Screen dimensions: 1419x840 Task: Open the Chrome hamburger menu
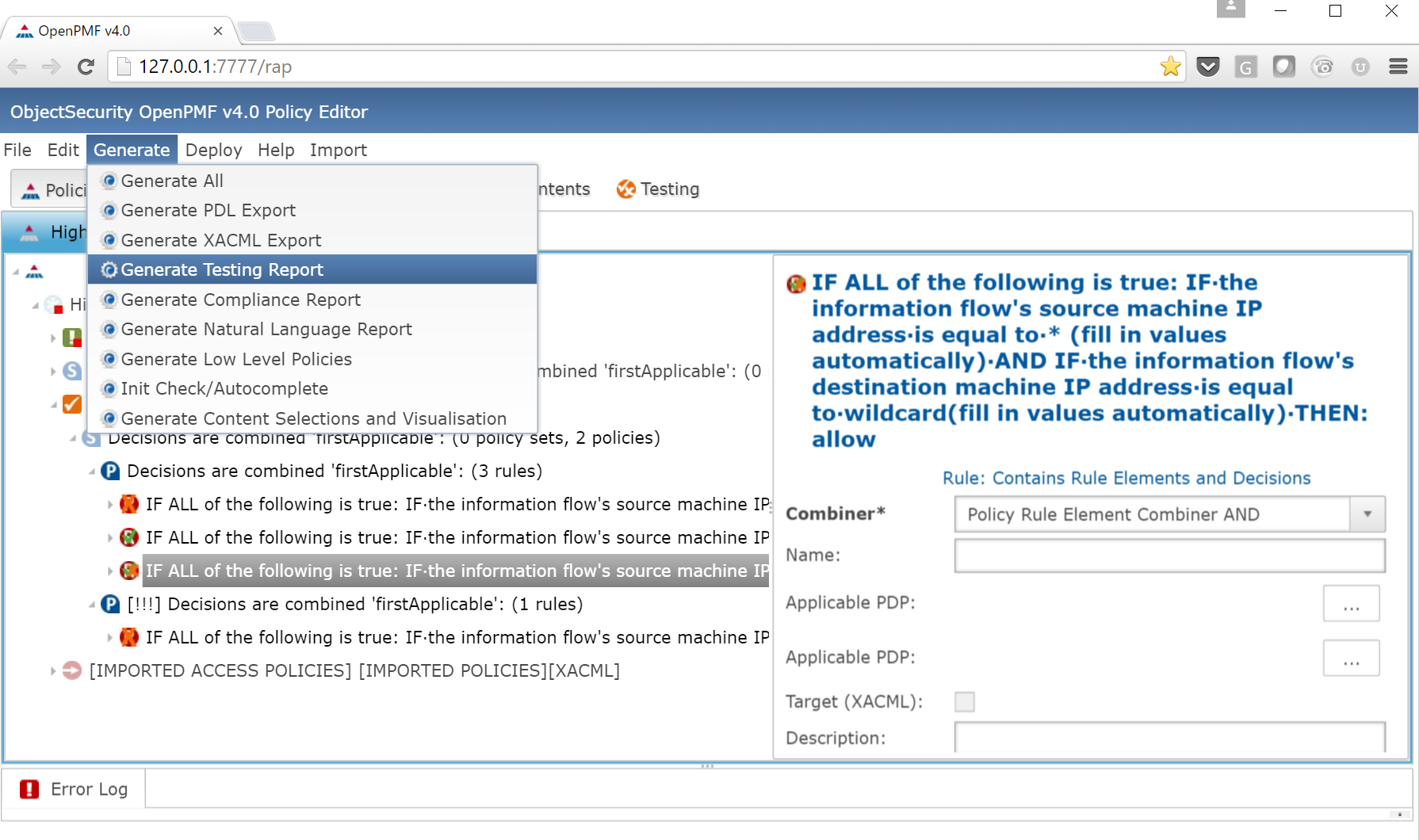(x=1398, y=67)
